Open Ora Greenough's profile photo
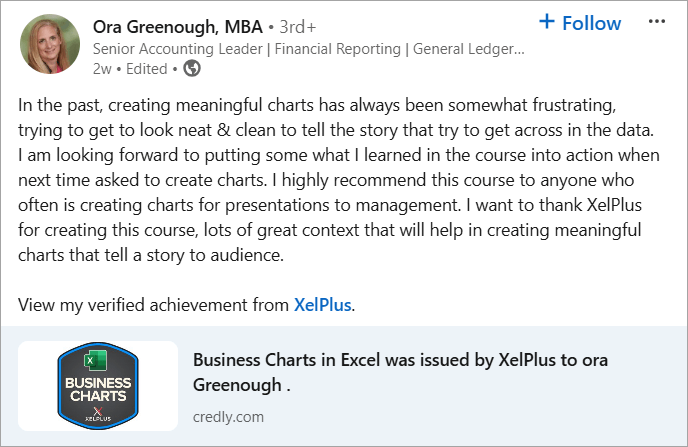The width and height of the screenshot is (688, 447). [50, 44]
